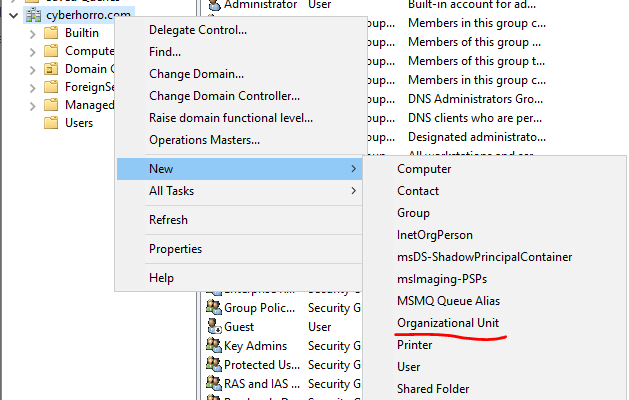Expand the Managed Service Accounts node
The image size is (629, 400).
point(32,105)
